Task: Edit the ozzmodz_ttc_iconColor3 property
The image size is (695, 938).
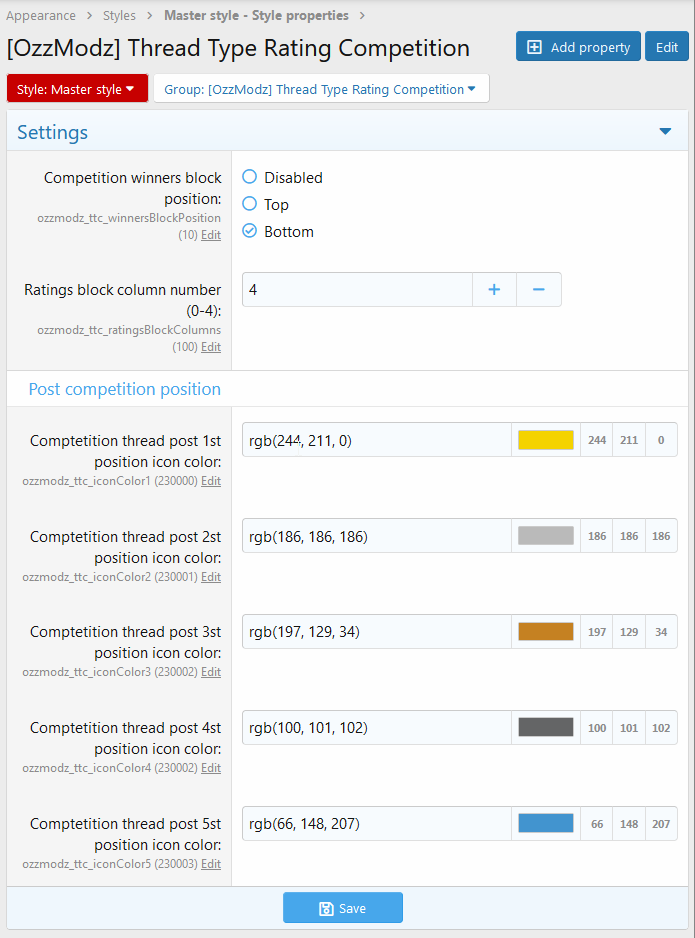Action: (211, 672)
